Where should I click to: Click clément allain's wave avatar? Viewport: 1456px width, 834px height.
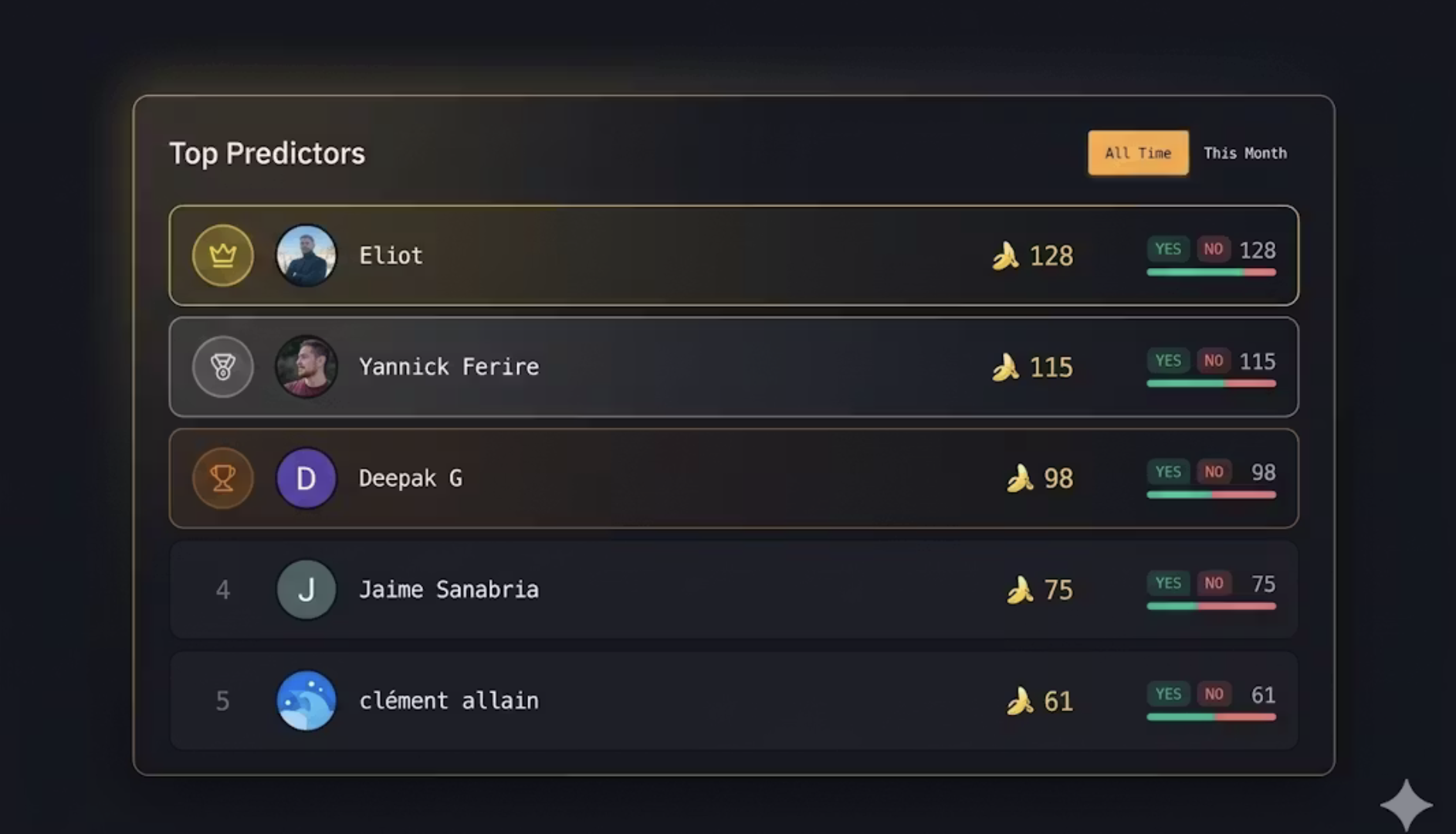306,700
